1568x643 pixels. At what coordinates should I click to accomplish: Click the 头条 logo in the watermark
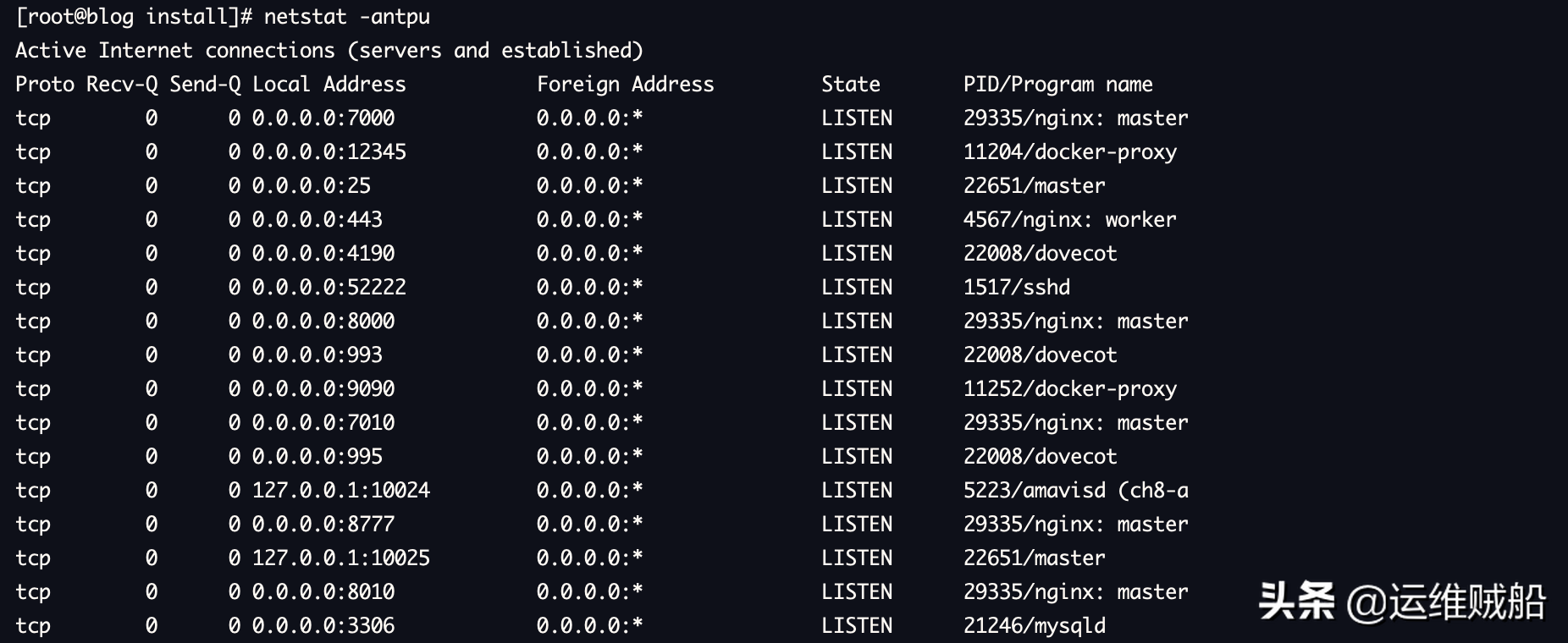(1295, 602)
